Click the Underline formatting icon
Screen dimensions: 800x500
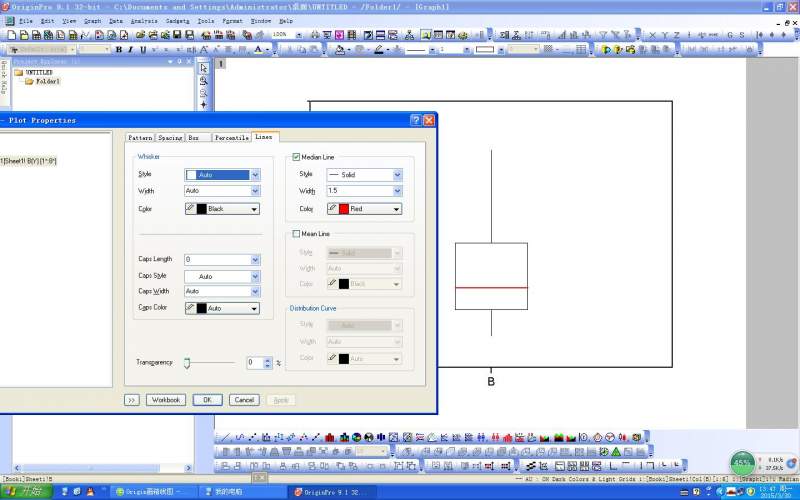[143, 49]
